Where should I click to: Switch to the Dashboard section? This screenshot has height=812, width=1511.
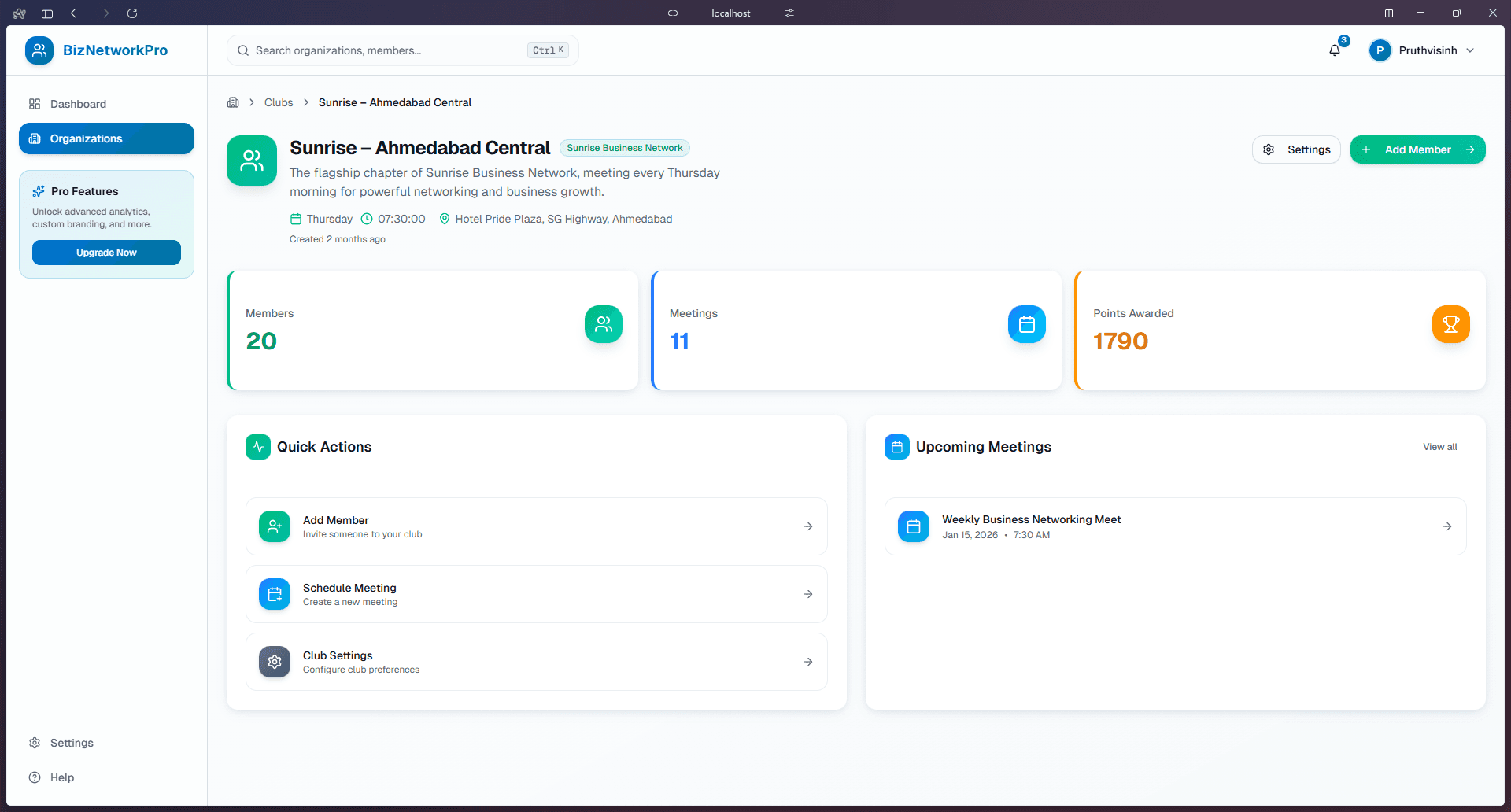pos(77,103)
